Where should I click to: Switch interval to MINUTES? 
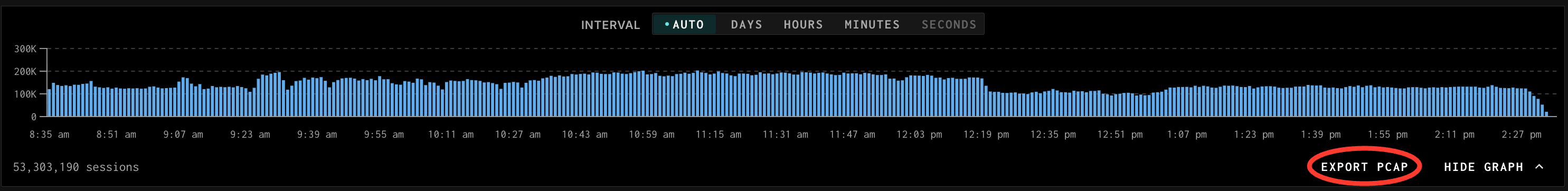tap(872, 24)
